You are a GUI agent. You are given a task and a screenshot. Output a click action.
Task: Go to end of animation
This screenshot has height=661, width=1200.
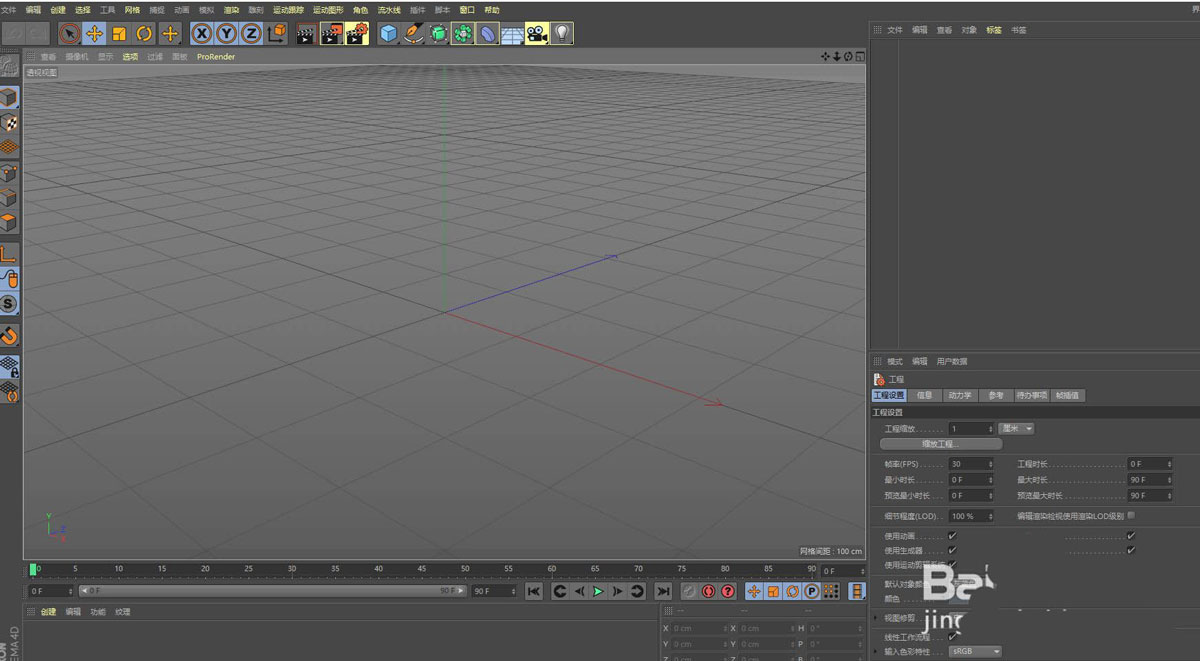click(662, 592)
